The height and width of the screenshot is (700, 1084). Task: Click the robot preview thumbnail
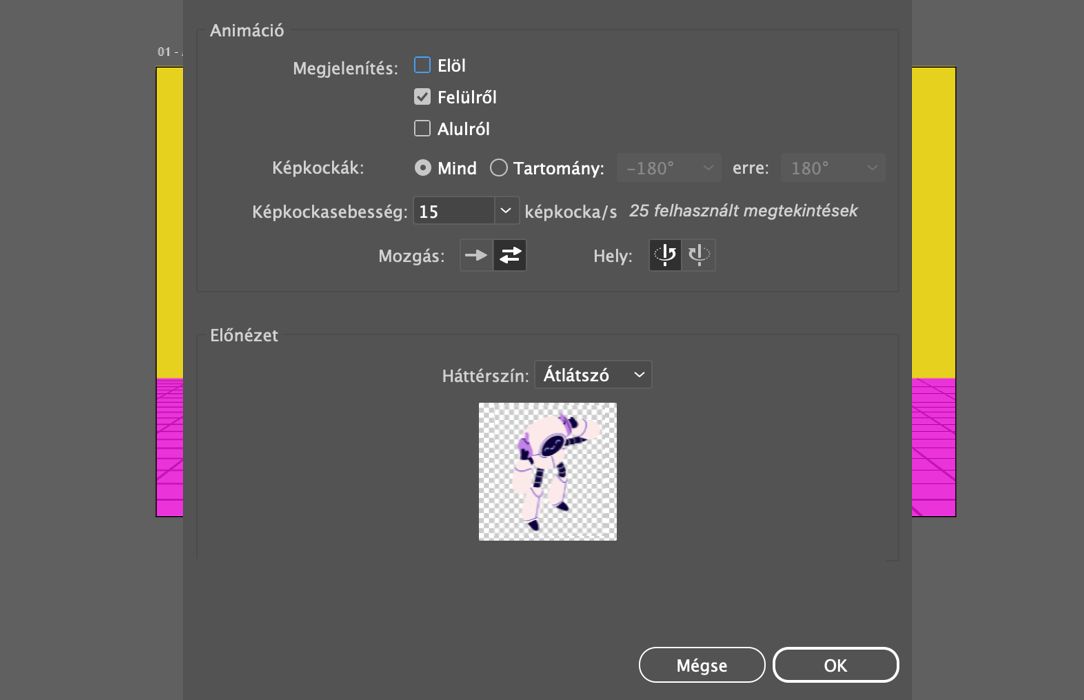pos(547,470)
